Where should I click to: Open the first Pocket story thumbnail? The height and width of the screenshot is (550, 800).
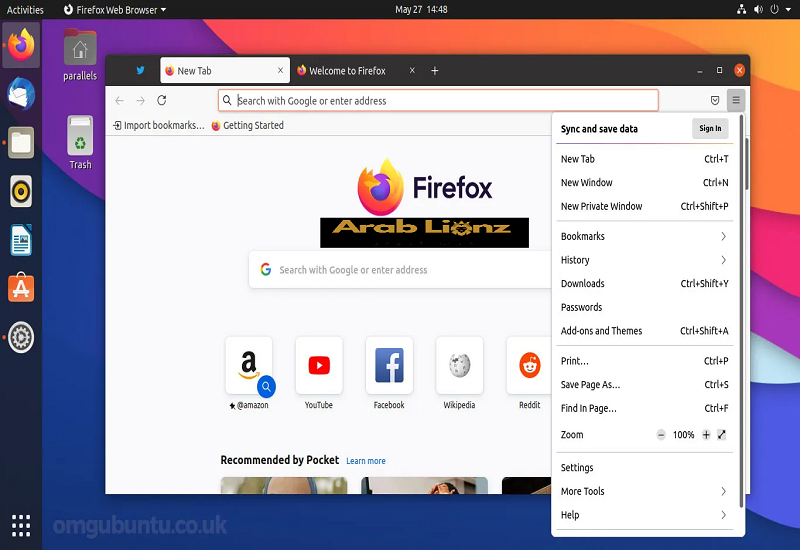(x=284, y=485)
